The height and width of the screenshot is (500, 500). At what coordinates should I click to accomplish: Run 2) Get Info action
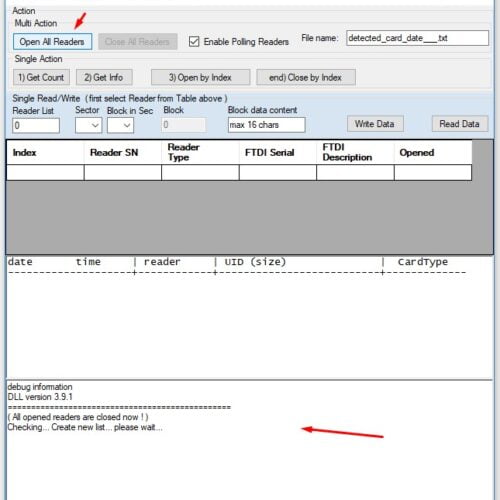[x=104, y=77]
